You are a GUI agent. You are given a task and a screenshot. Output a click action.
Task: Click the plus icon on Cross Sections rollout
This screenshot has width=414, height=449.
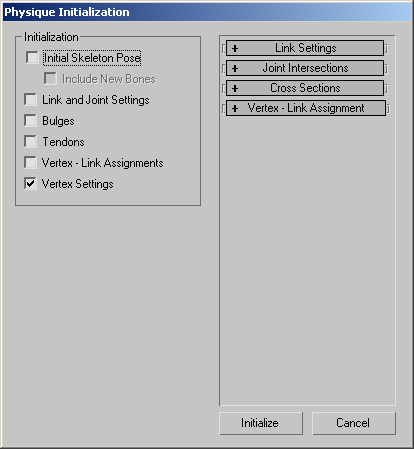tap(235, 89)
